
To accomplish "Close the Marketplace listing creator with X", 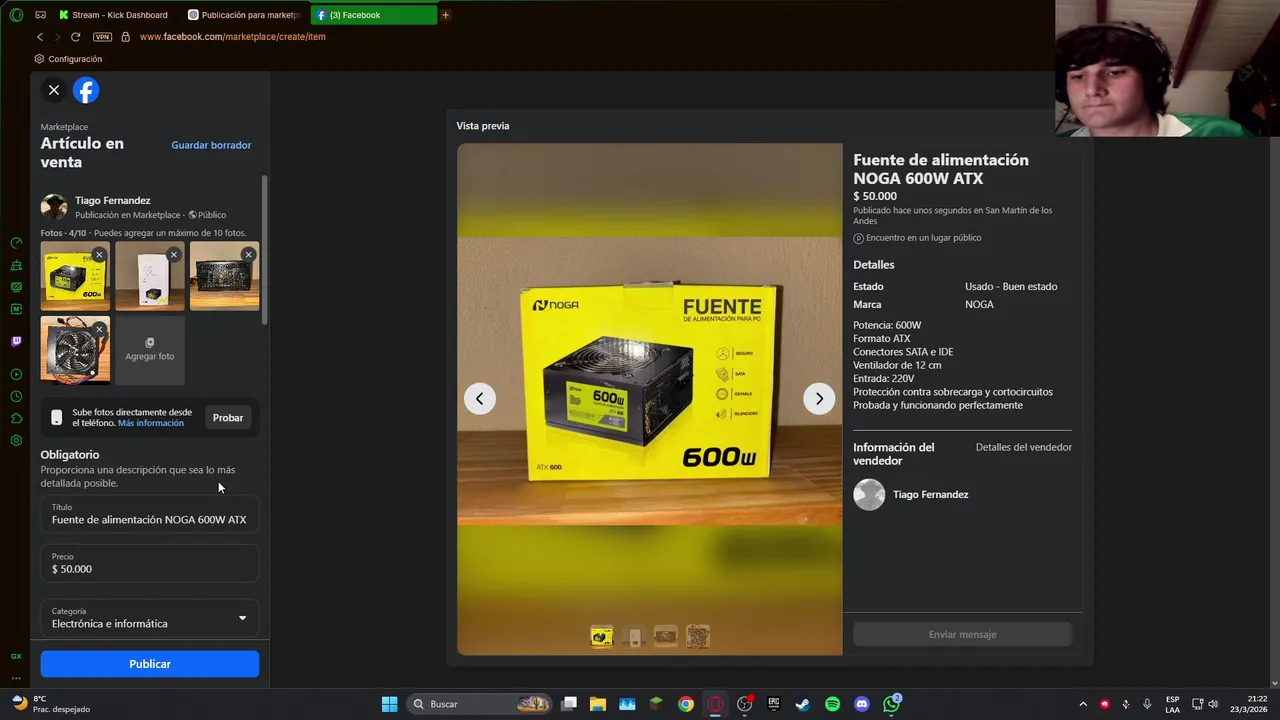I will (54, 90).
